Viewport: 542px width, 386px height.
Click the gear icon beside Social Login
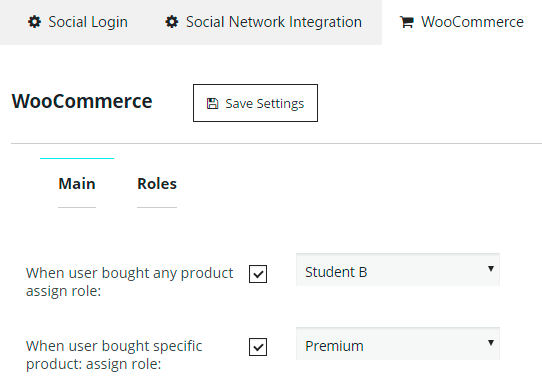point(34,22)
